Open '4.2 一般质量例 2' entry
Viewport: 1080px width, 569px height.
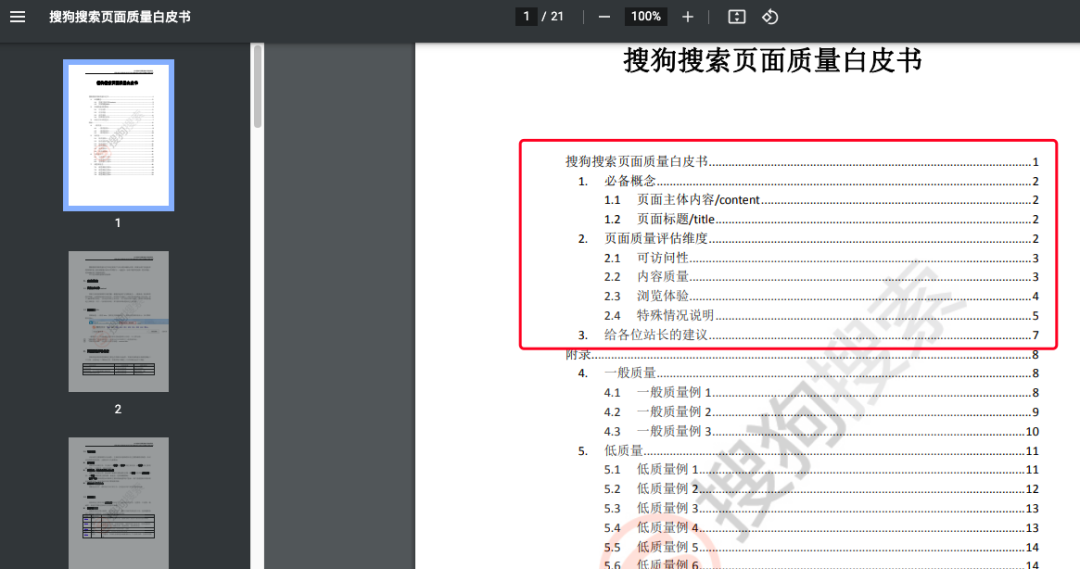(821, 412)
